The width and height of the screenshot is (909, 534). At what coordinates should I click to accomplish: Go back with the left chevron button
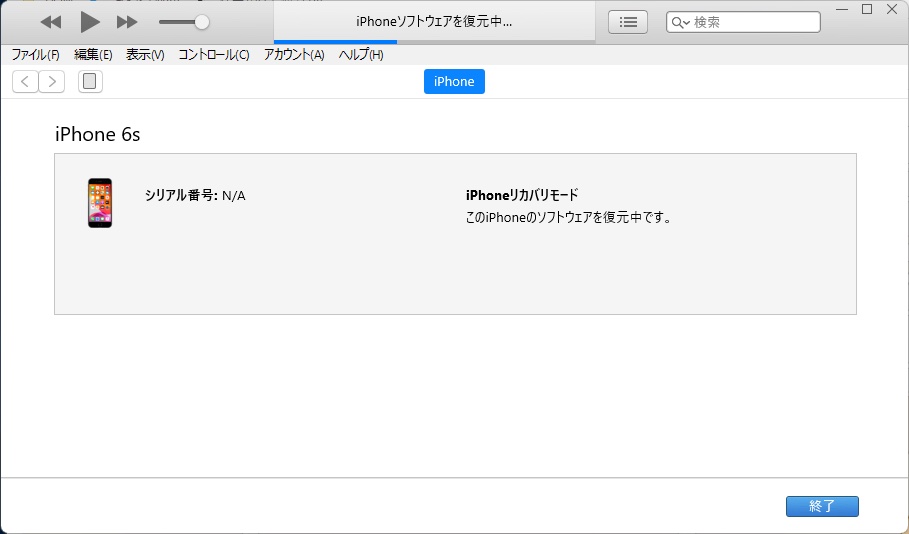click(25, 82)
